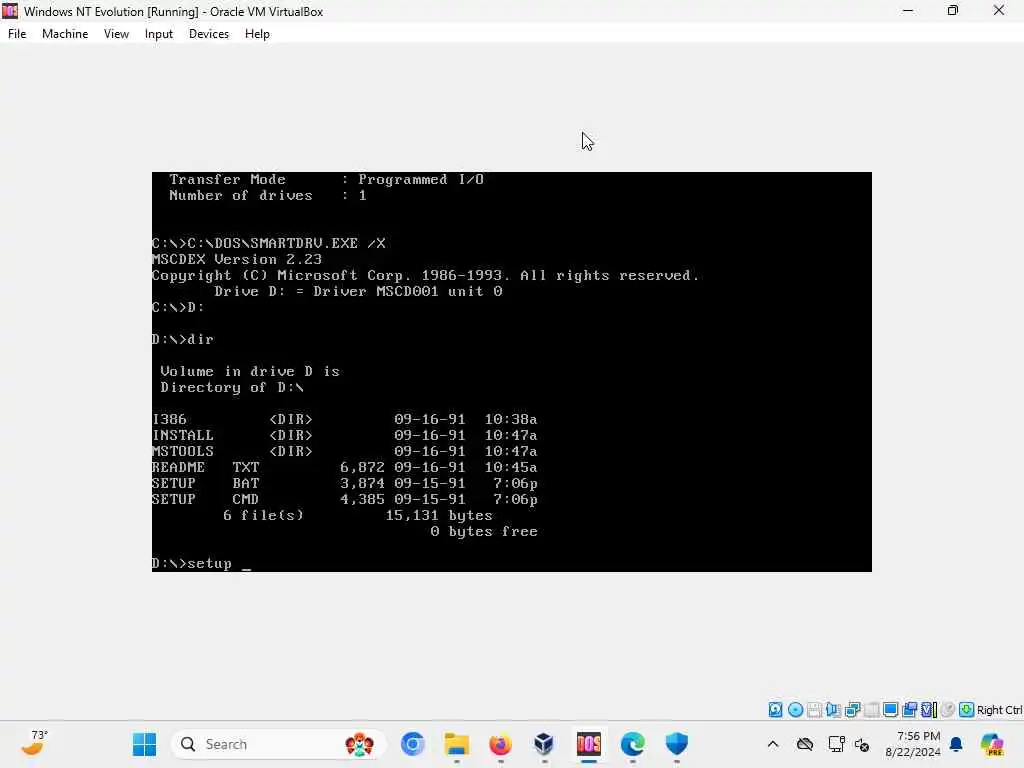Click the network connection tray icon

pyautogui.click(x=836, y=744)
